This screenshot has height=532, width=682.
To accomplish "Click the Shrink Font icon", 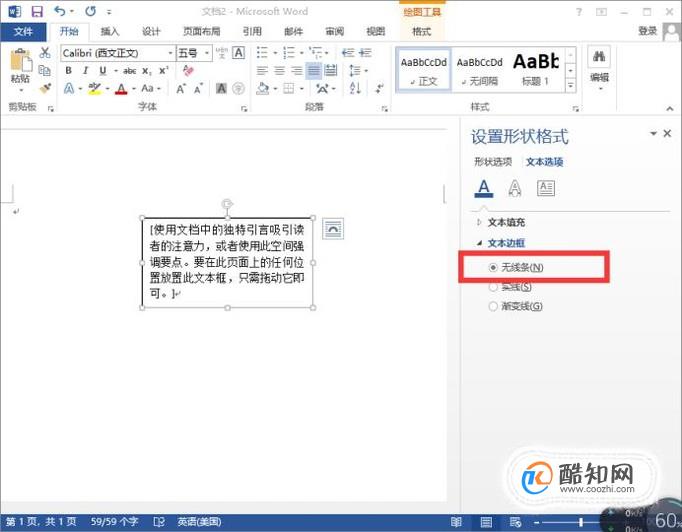I will [198, 89].
